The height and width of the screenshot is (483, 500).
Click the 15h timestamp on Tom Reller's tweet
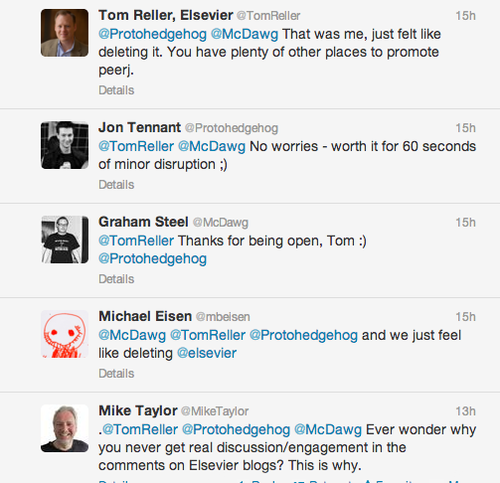(465, 16)
